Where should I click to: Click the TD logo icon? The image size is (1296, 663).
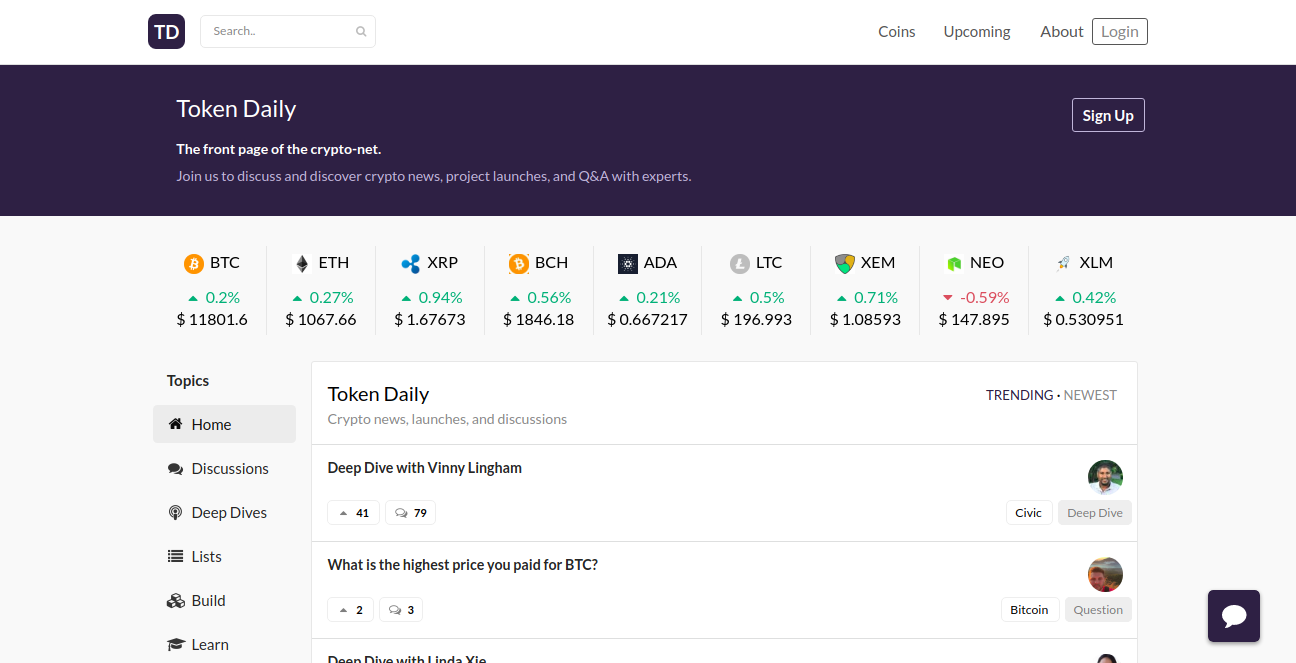(x=166, y=32)
